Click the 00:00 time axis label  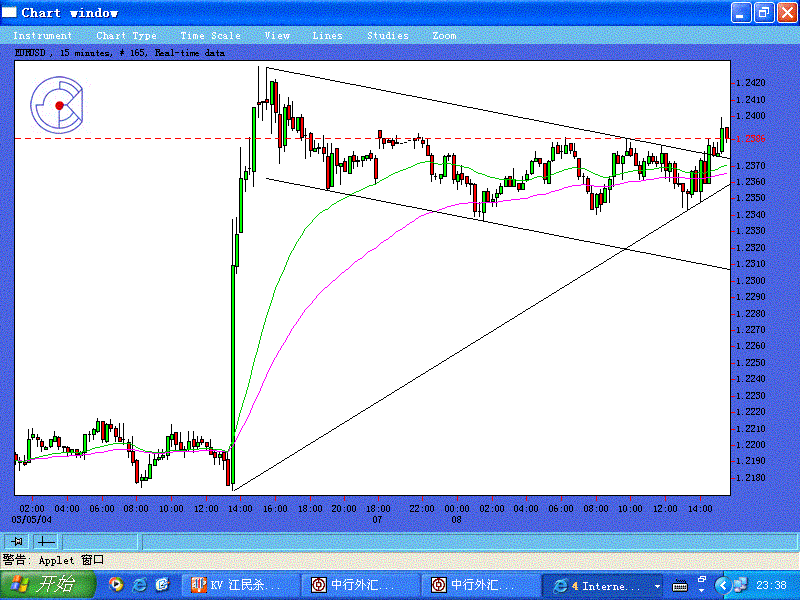coord(457,509)
